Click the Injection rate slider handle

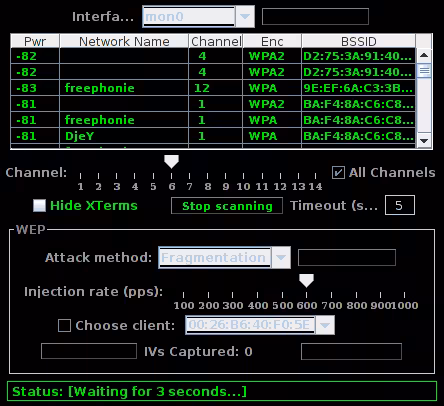[306, 281]
